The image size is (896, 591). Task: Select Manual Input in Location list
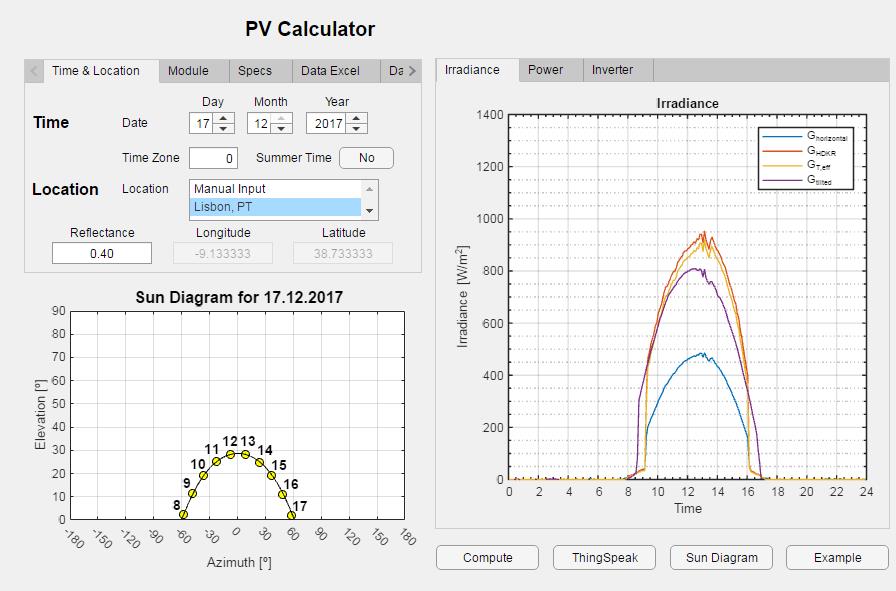[x=274, y=189]
